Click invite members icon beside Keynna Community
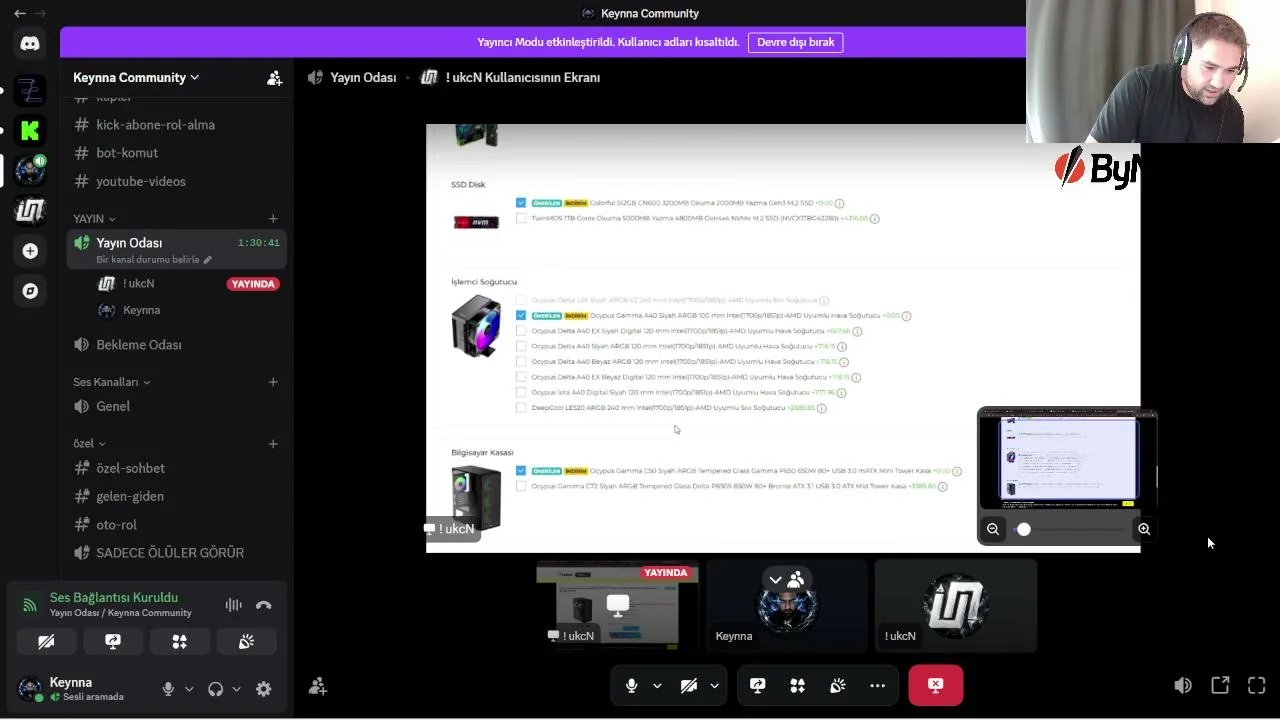This screenshot has width=1280, height=720. click(274, 78)
